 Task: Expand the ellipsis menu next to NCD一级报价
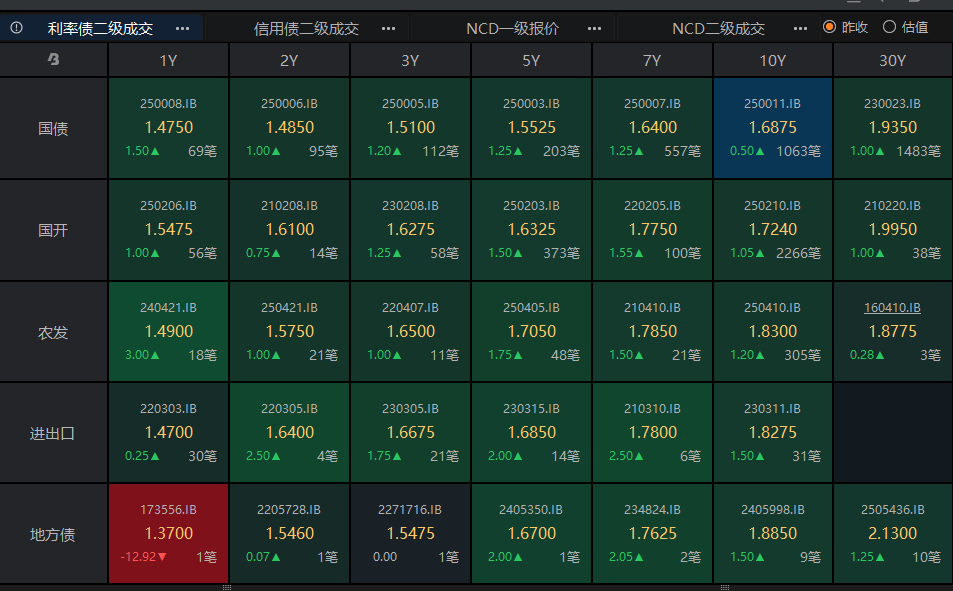(x=594, y=28)
